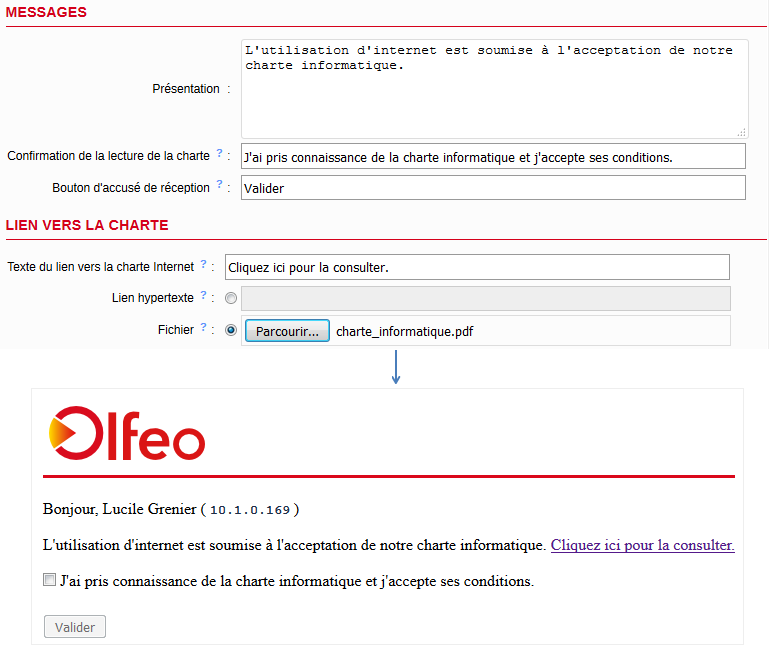Click the Olfeo logo
This screenshot has height=649, width=773.
pos(126,433)
